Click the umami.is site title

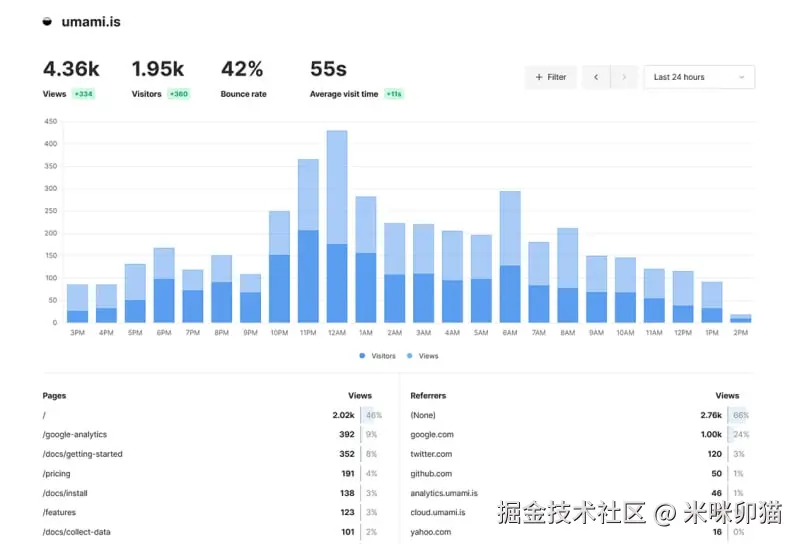coord(91,22)
